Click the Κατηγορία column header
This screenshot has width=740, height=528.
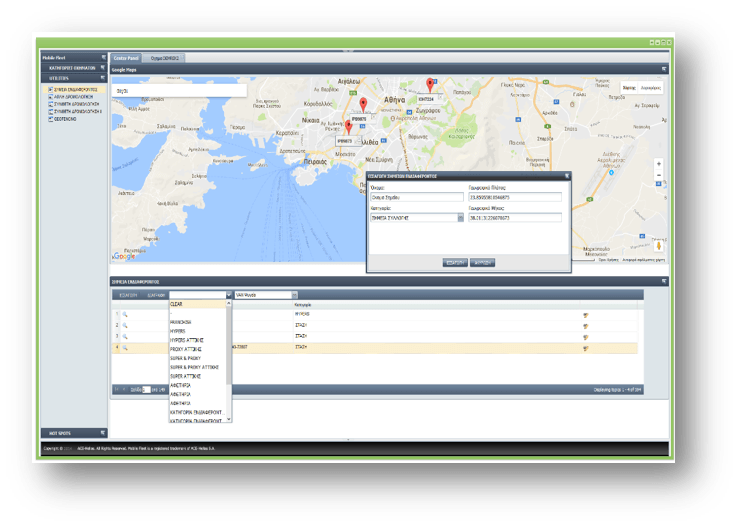point(303,305)
